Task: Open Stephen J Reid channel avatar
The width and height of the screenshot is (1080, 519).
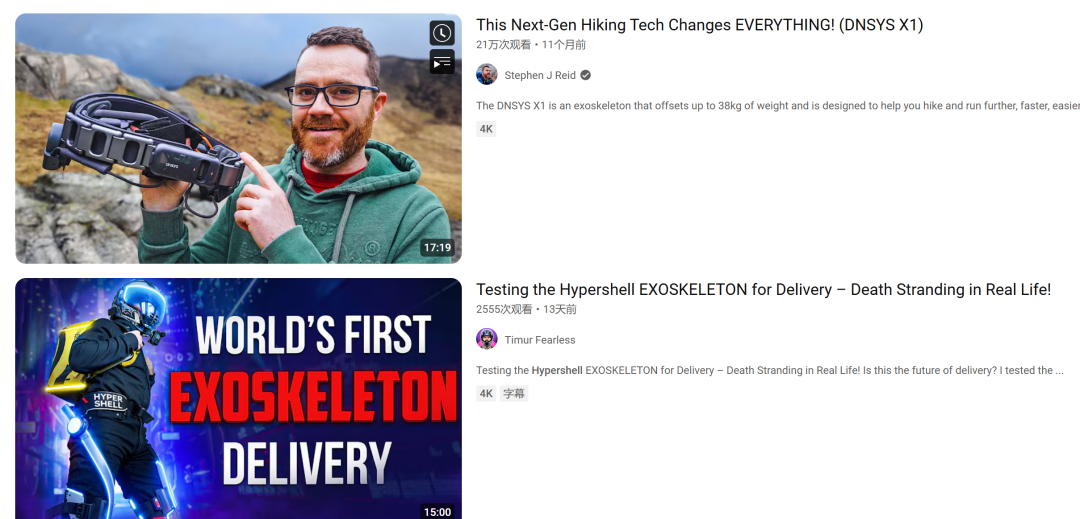Action: [x=487, y=74]
